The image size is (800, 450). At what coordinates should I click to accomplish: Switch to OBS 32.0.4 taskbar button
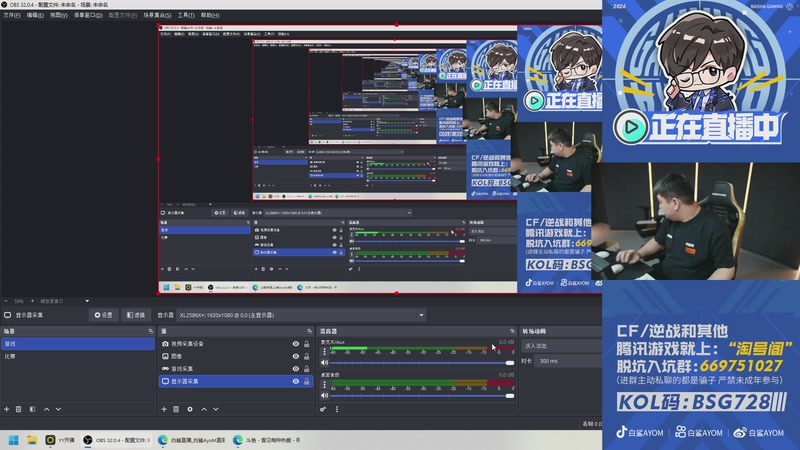(x=117, y=440)
